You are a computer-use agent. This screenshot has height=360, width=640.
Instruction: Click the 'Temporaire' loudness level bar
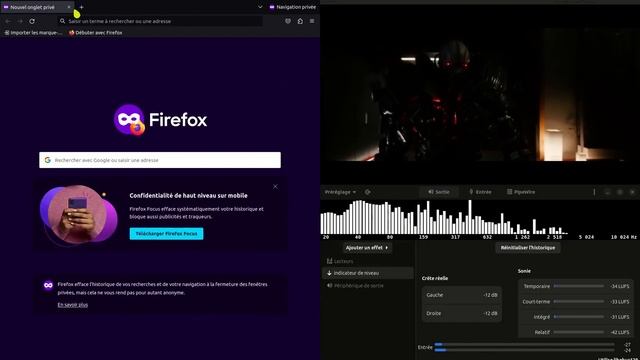pyautogui.click(x=579, y=286)
